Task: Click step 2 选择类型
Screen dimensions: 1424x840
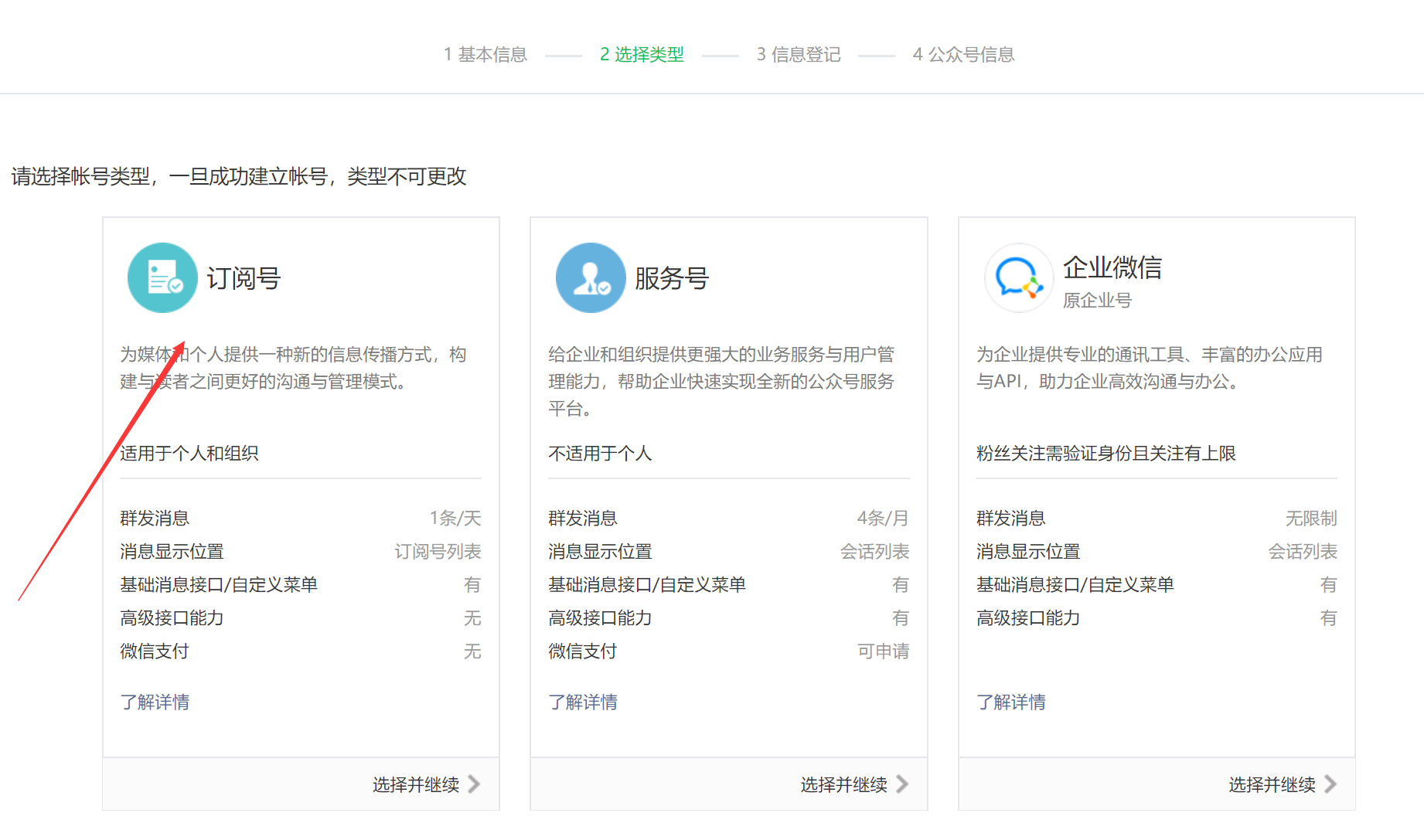Action: (642, 54)
